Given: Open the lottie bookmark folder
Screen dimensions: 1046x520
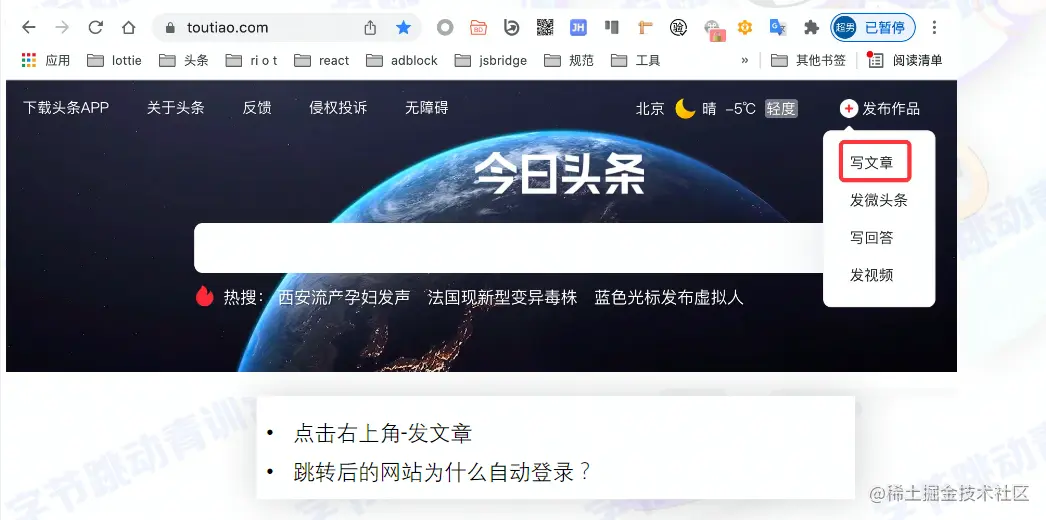Looking at the screenshot, I should [x=114, y=60].
